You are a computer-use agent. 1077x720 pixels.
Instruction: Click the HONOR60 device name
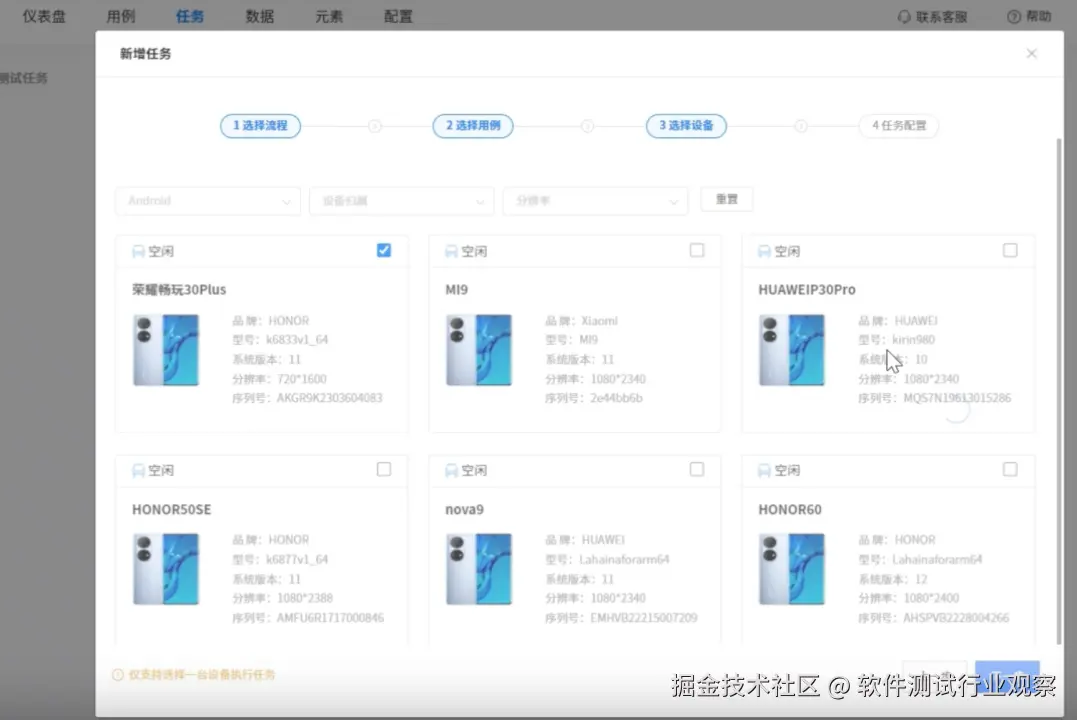point(790,510)
